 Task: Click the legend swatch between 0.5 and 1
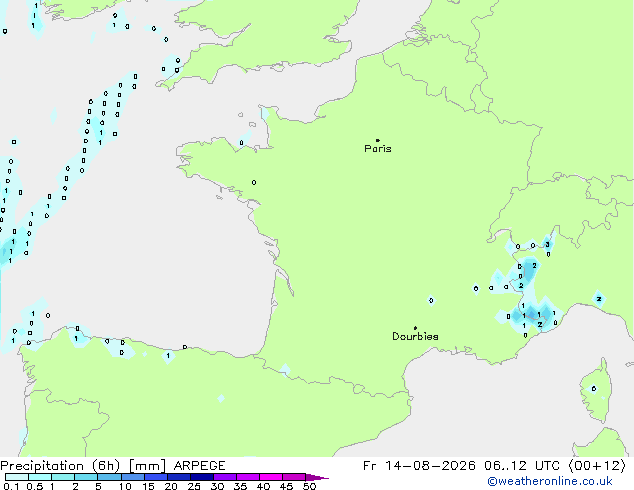pos(40,477)
